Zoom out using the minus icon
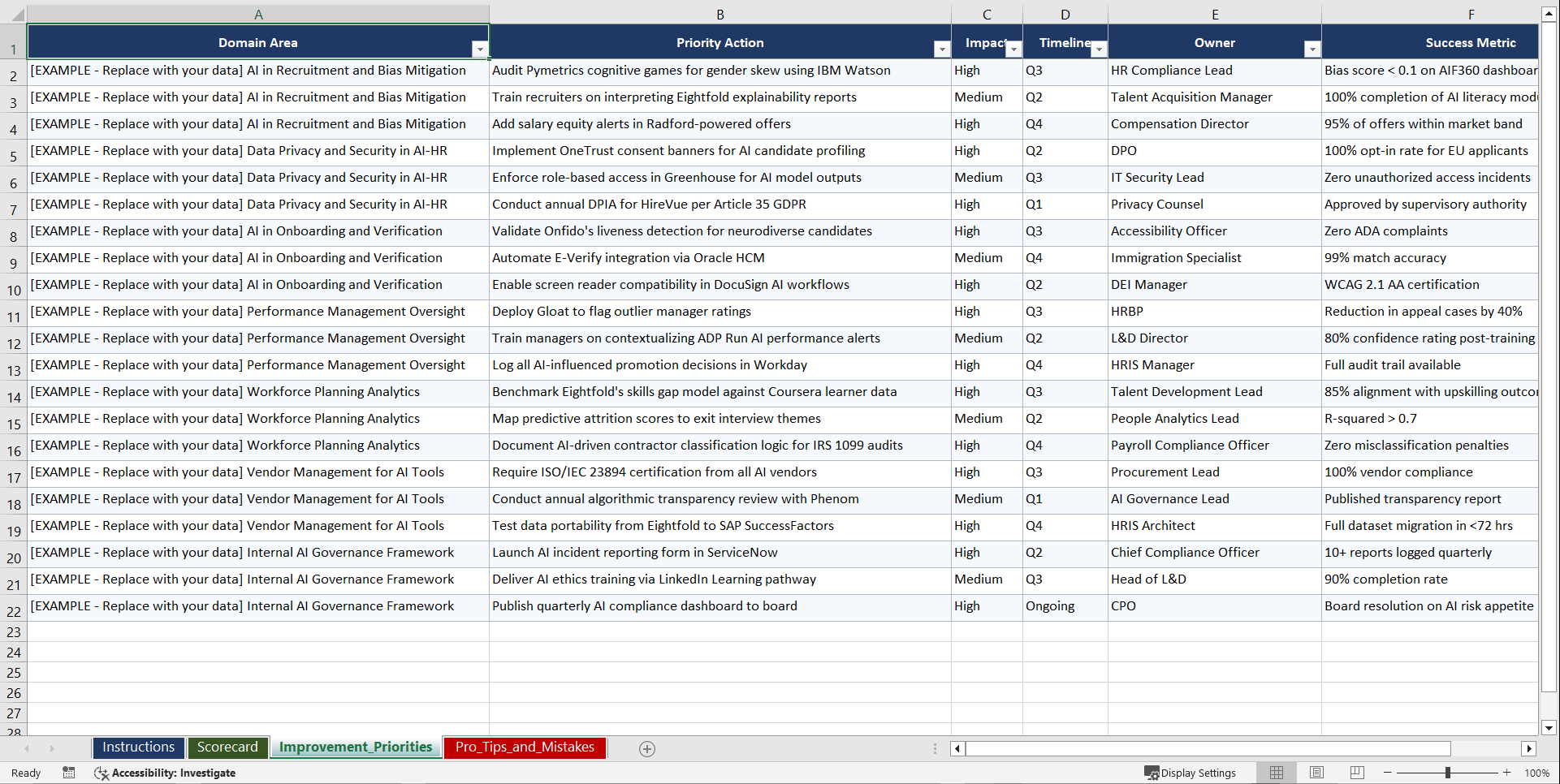 pos(1388,773)
